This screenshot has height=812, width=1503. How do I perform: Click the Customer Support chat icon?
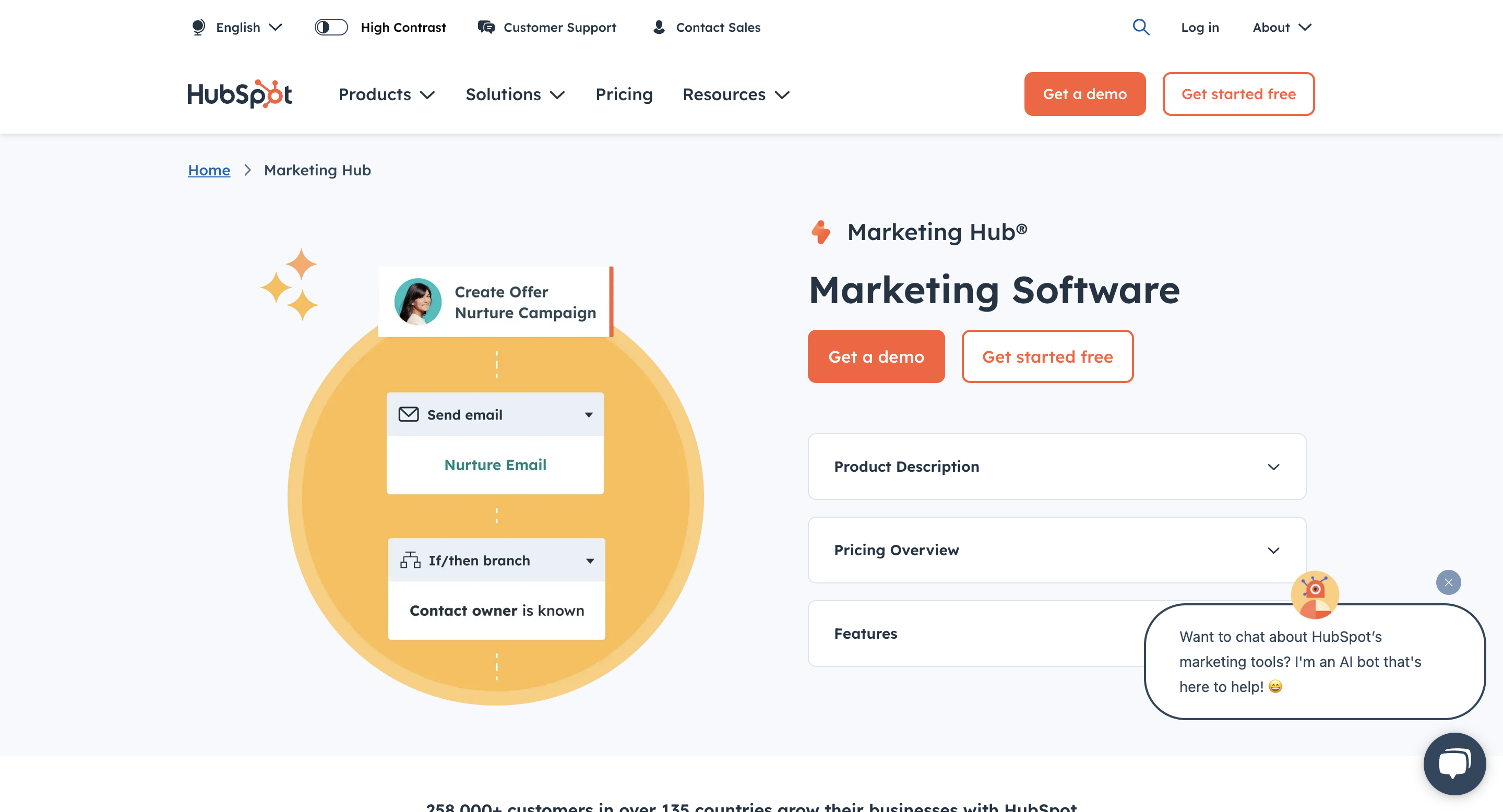(486, 28)
